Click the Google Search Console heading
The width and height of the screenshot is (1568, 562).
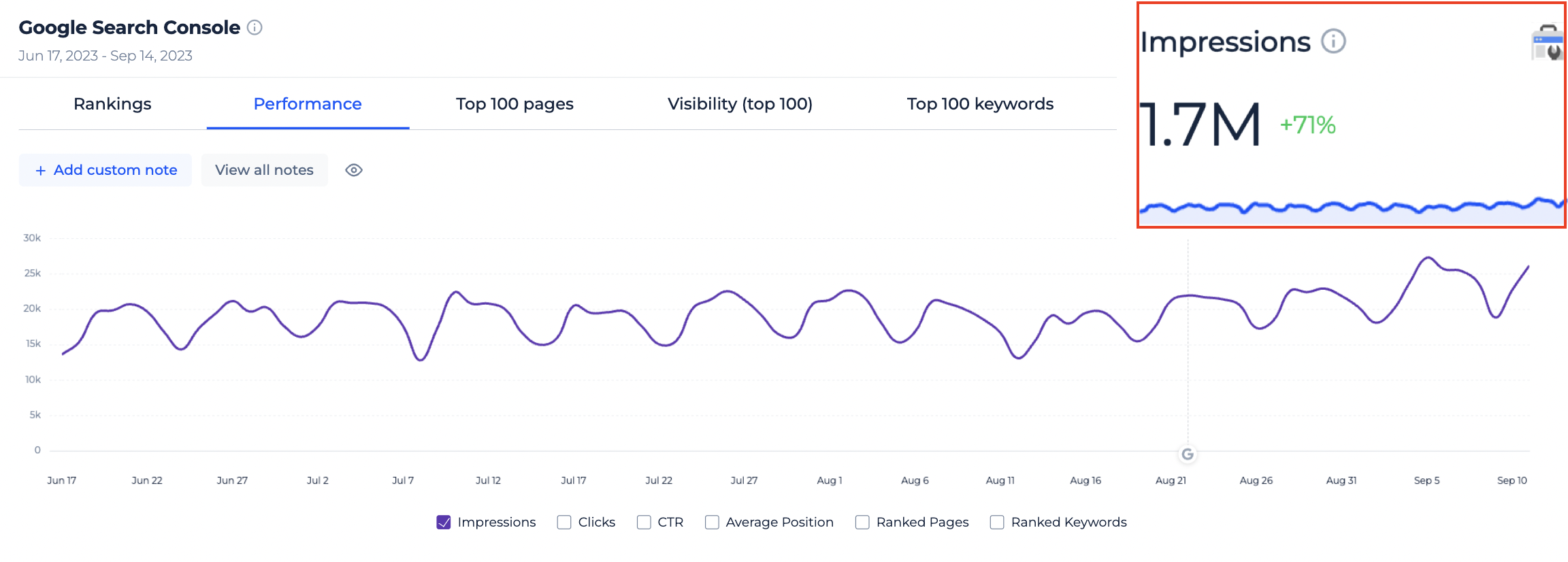(x=129, y=27)
